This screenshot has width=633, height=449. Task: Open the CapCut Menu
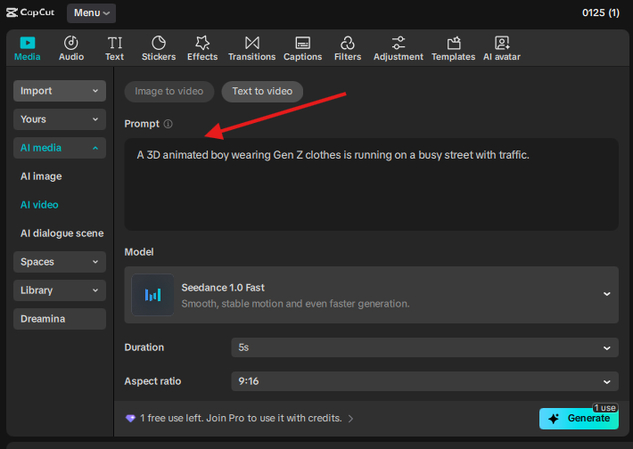tap(91, 13)
